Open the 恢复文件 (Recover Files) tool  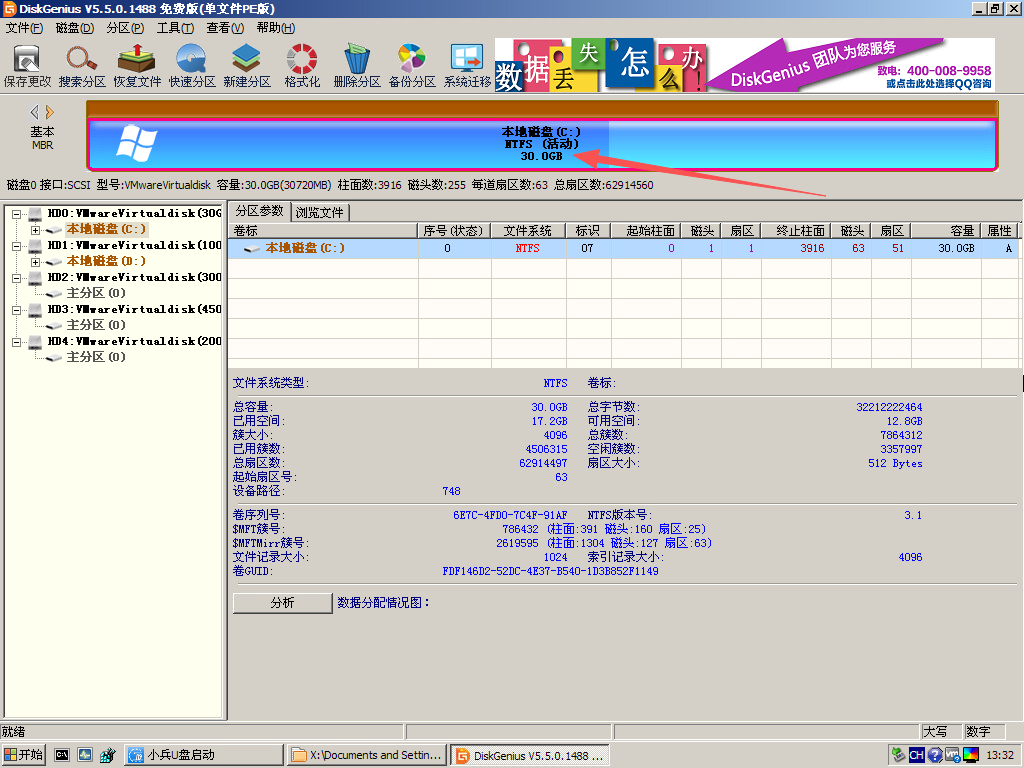[x=137, y=65]
